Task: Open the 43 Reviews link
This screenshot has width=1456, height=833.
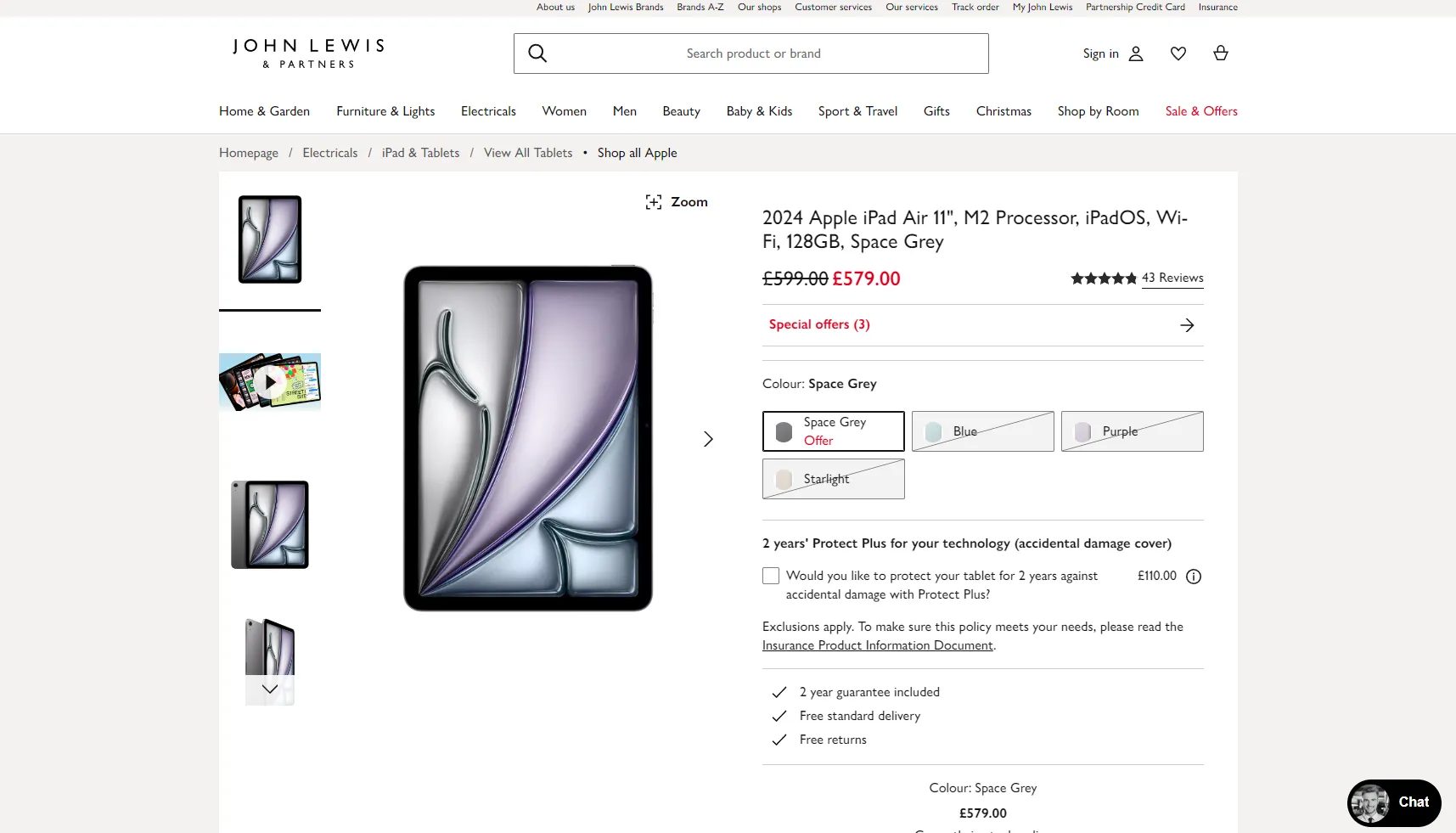Action: [1172, 278]
